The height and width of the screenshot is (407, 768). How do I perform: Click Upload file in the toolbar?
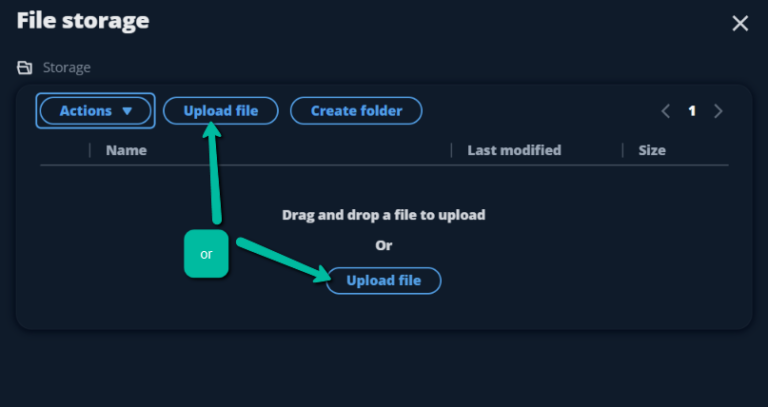click(x=221, y=111)
